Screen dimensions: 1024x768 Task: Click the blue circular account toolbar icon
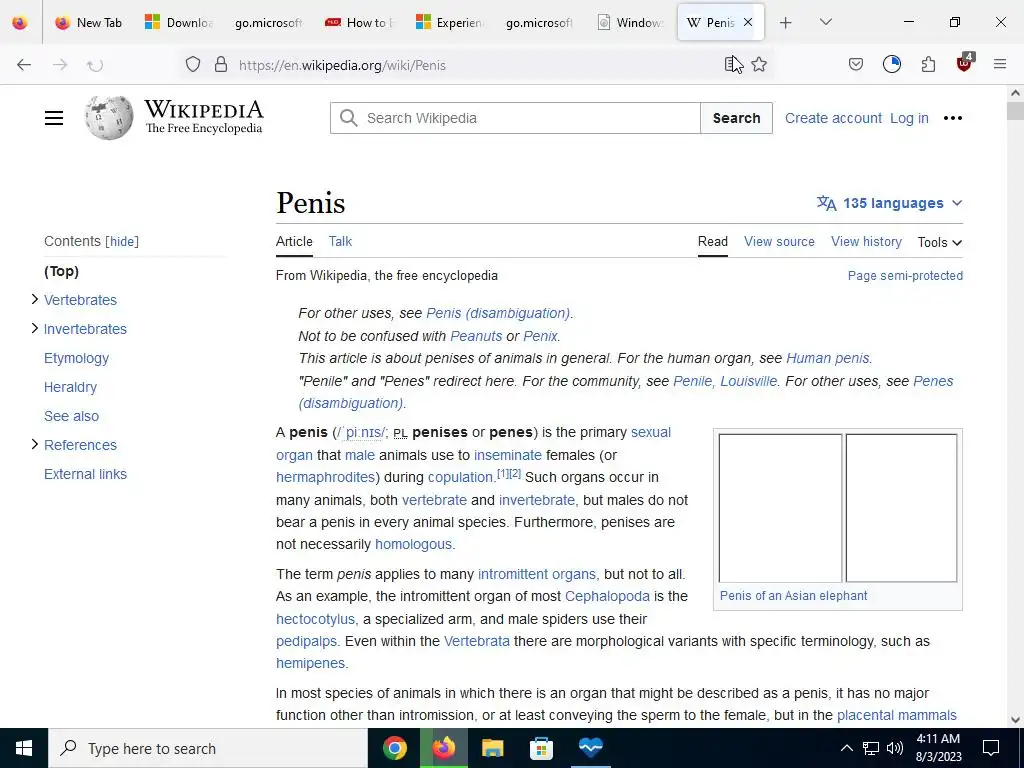(891, 64)
